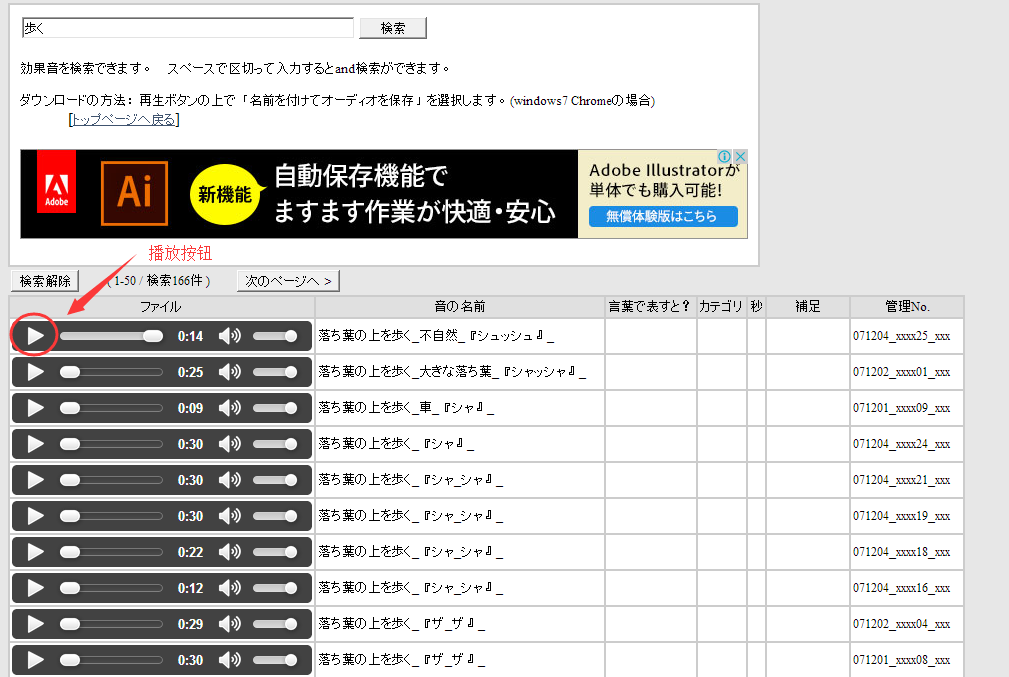Click management number 071204_xxxx24_xxx
The height and width of the screenshot is (677, 1009).
click(x=902, y=444)
